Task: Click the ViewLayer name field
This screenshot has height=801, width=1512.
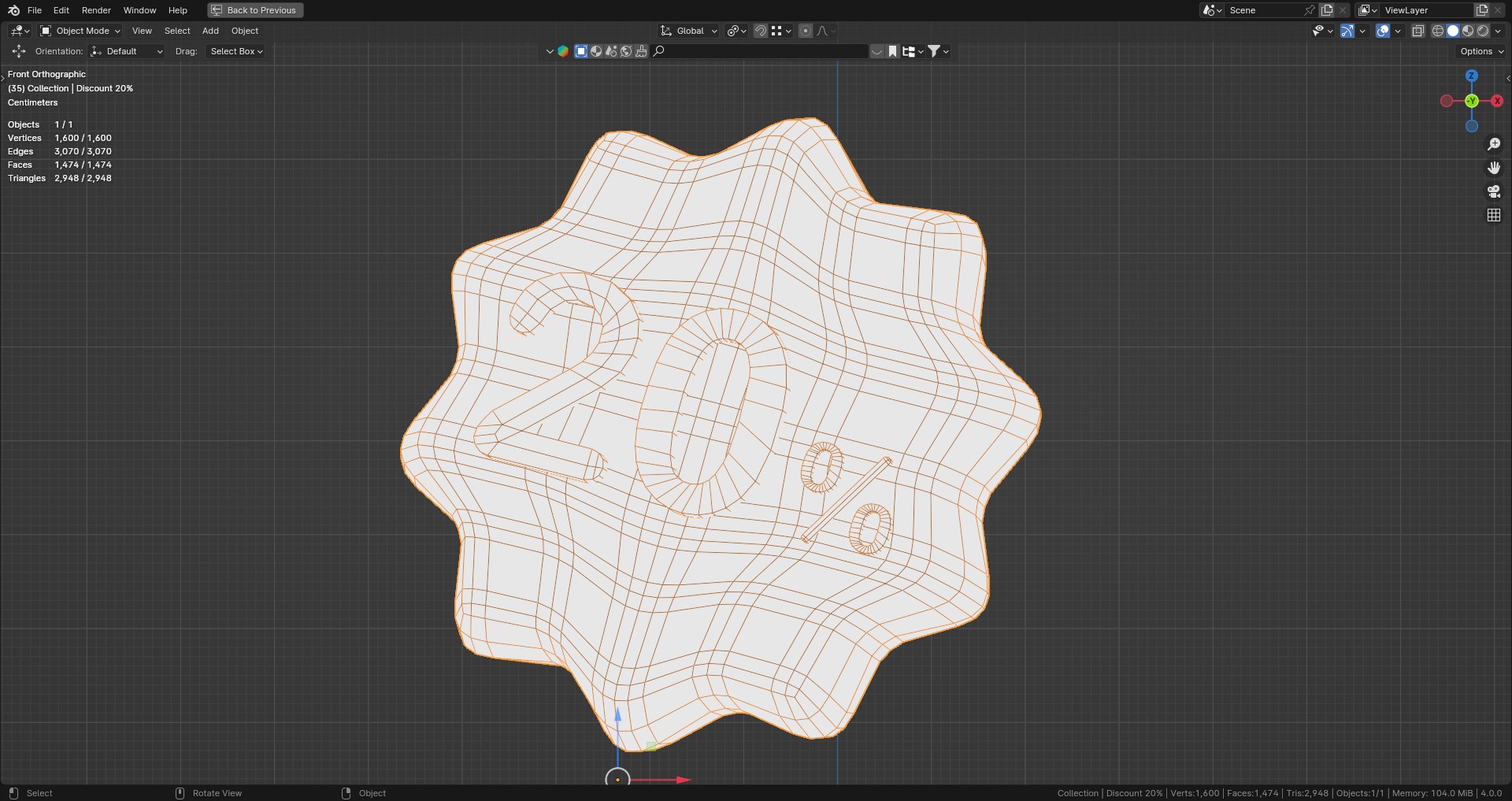Action: [x=1427, y=10]
